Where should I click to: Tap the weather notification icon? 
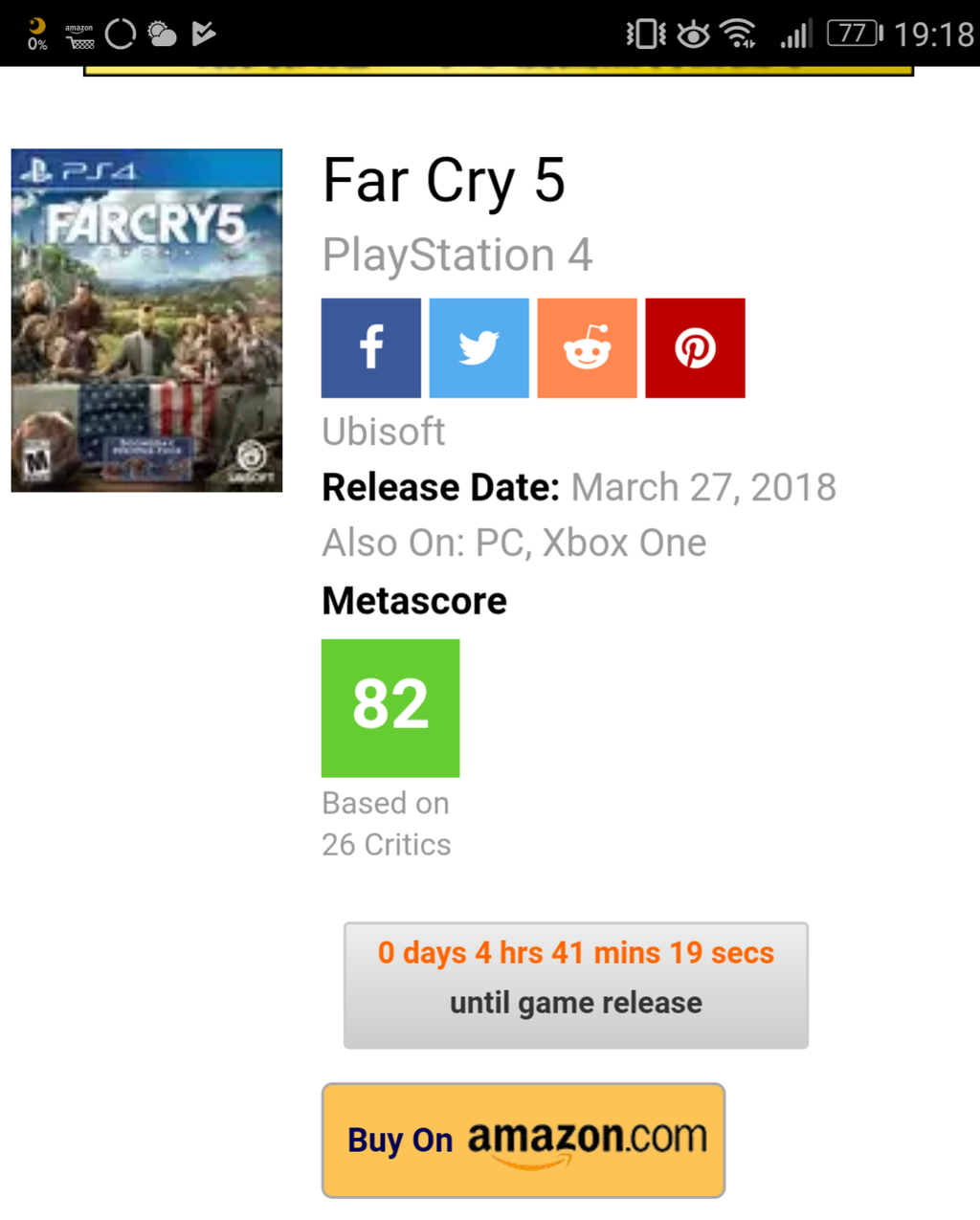pyautogui.click(x=162, y=34)
